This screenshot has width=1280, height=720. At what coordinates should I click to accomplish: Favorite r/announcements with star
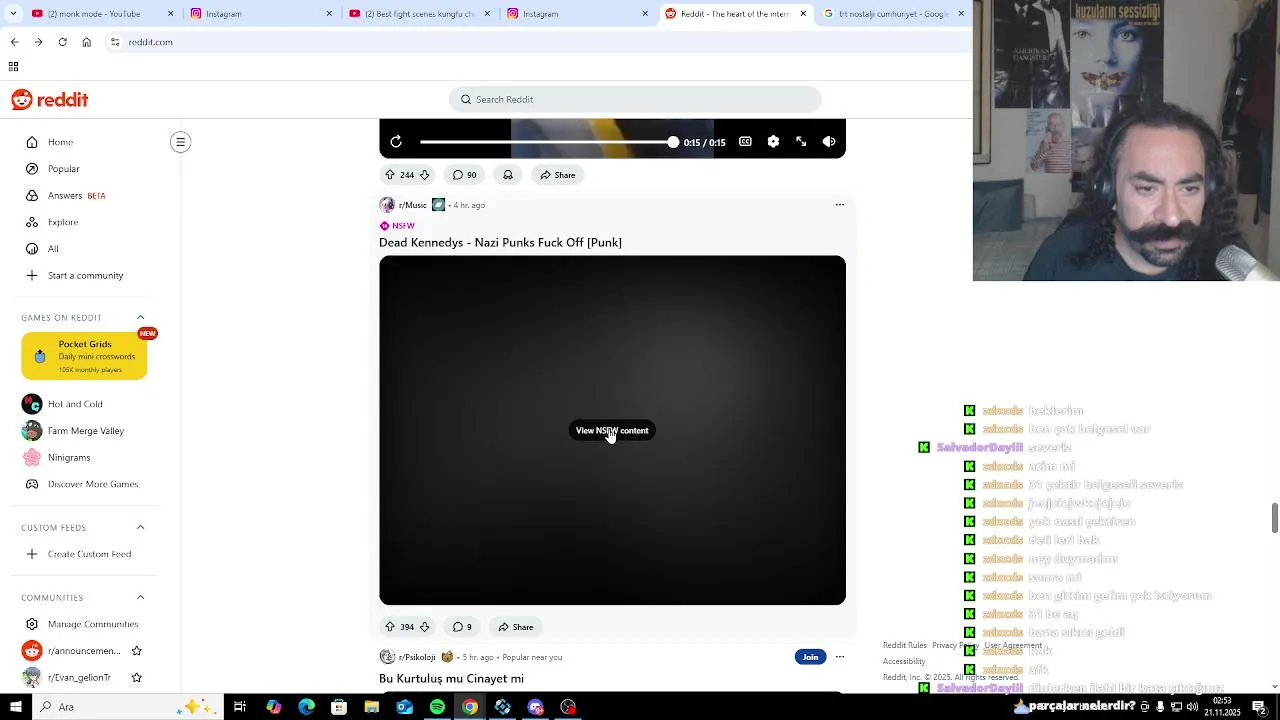(137, 651)
